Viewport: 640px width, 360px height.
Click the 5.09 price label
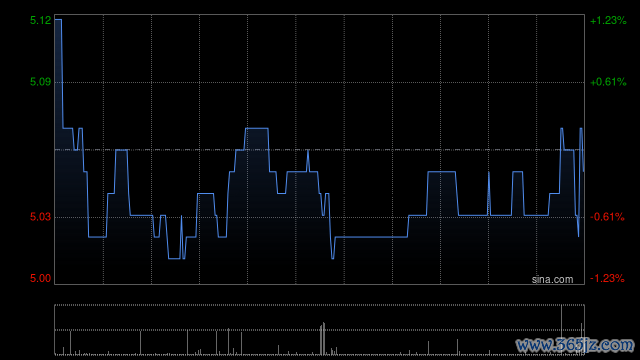(x=40, y=82)
